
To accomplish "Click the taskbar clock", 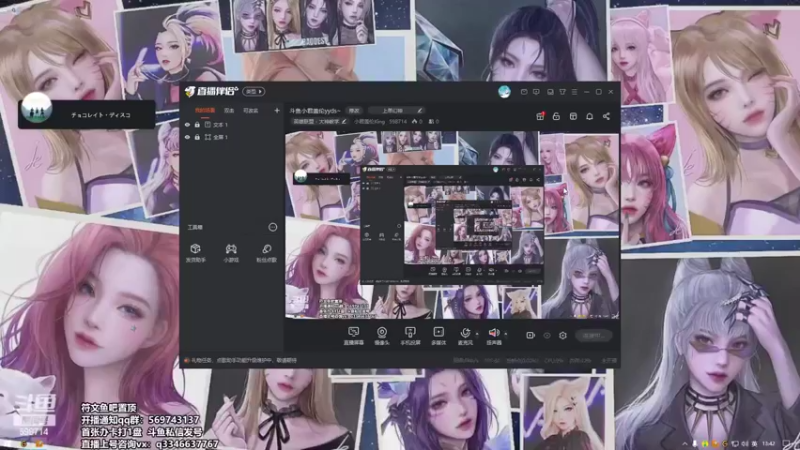I will point(768,444).
